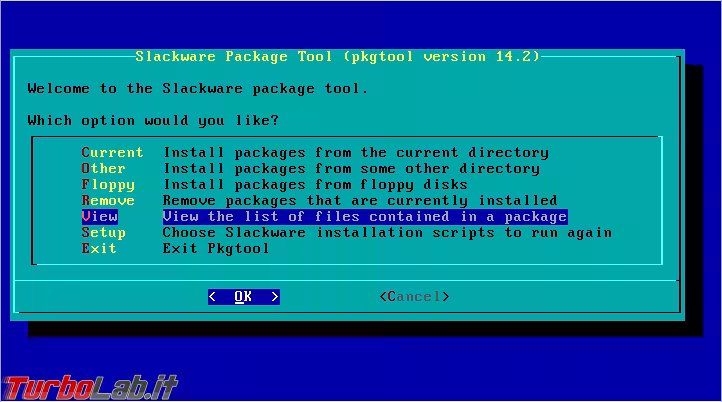Choose the Remove packages option
Image resolution: width=722 pixels, height=402 pixels.
coord(108,201)
